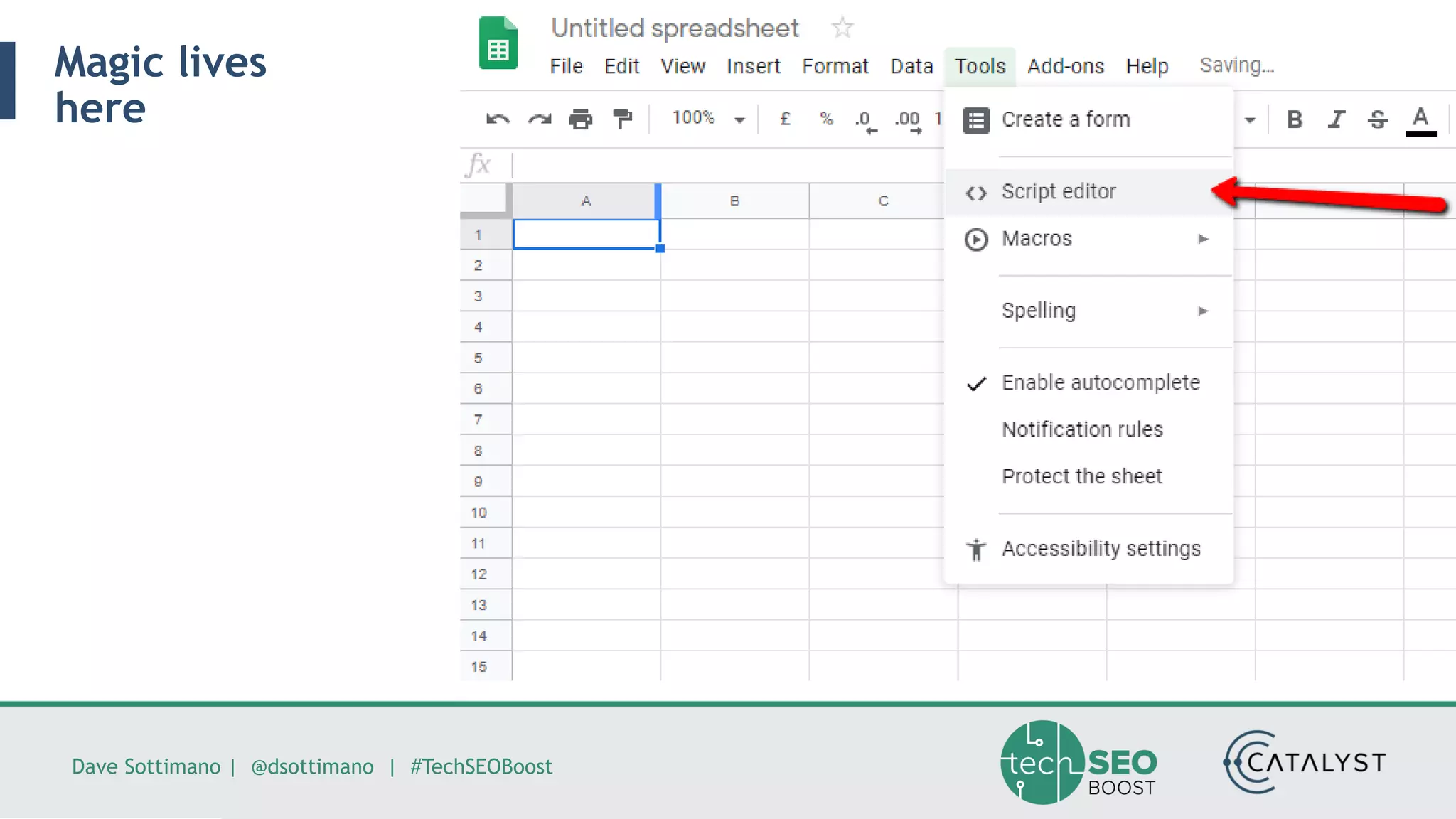Click the green Sheets home icon

pos(498,43)
